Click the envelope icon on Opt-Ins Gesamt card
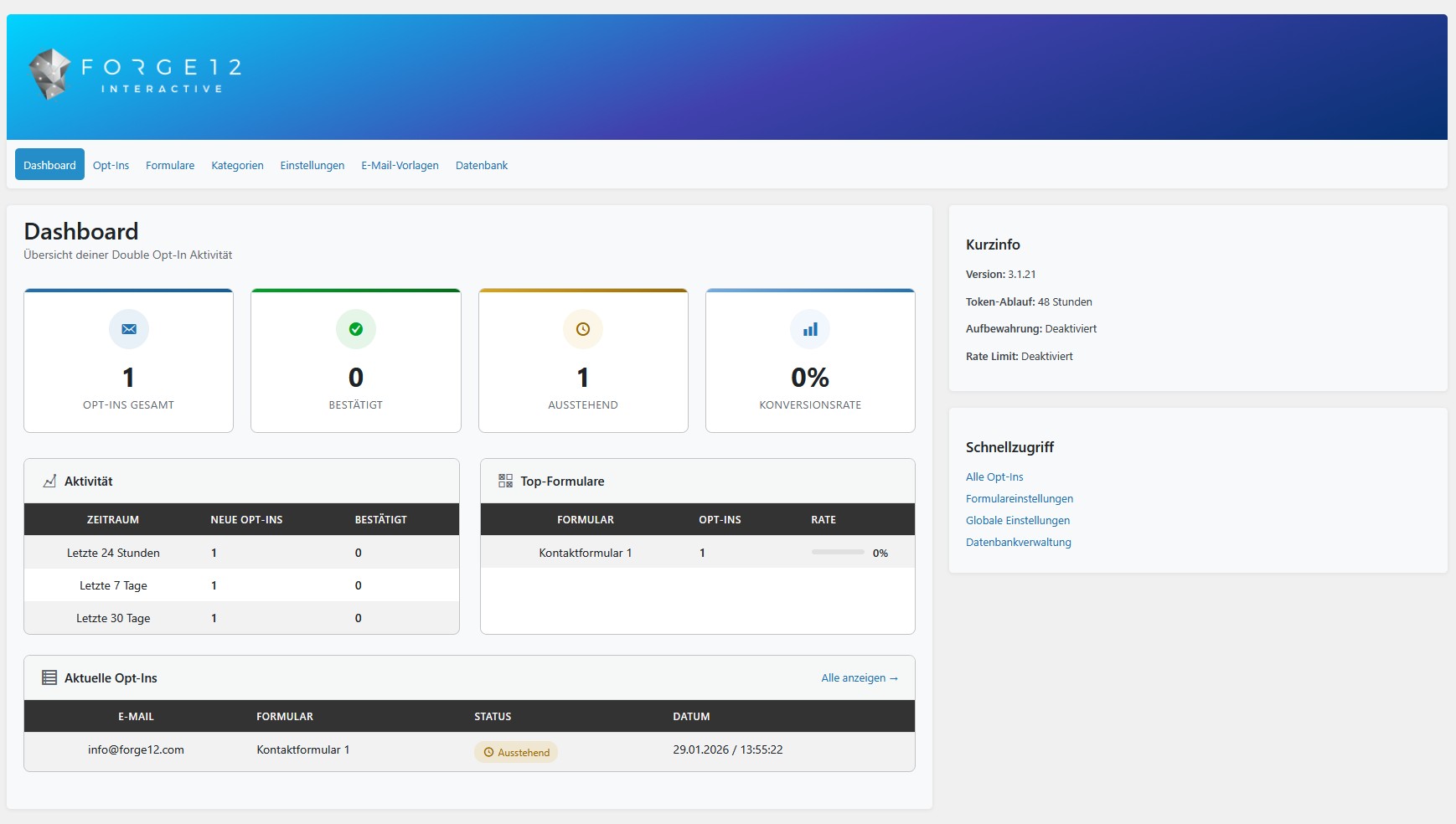1456x824 pixels. pyautogui.click(x=128, y=329)
